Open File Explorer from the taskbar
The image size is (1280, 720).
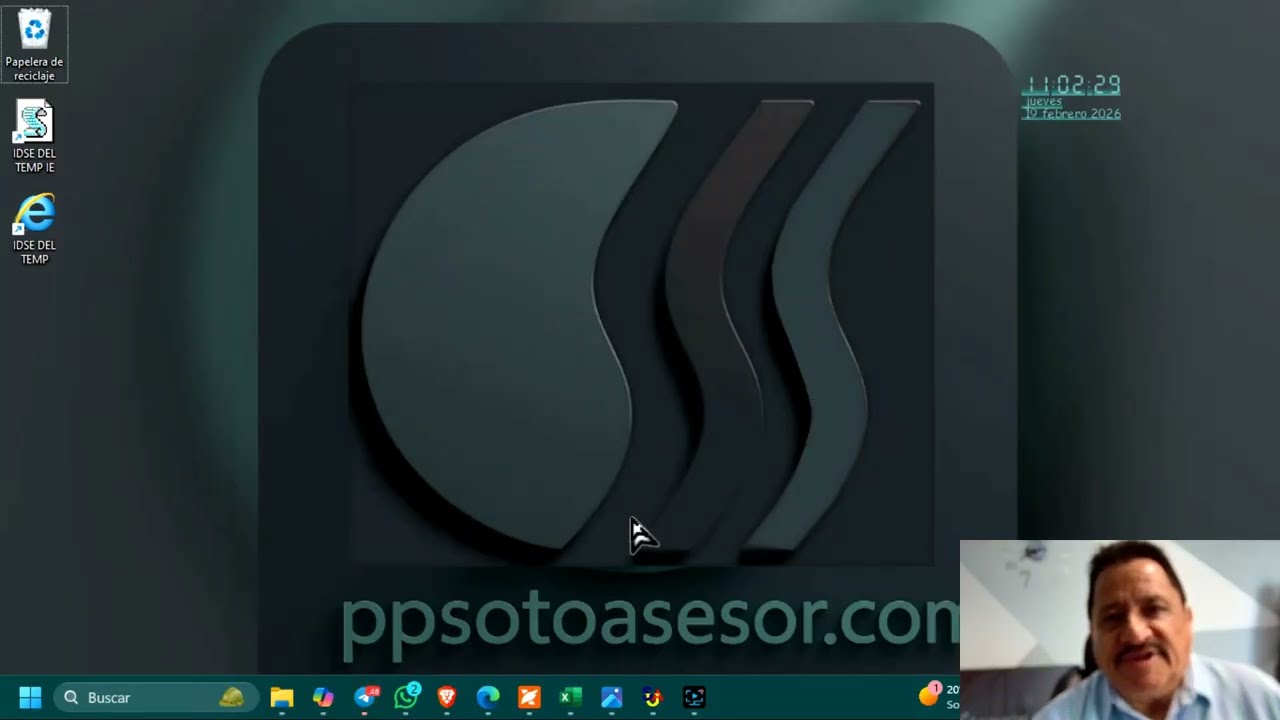[282, 697]
